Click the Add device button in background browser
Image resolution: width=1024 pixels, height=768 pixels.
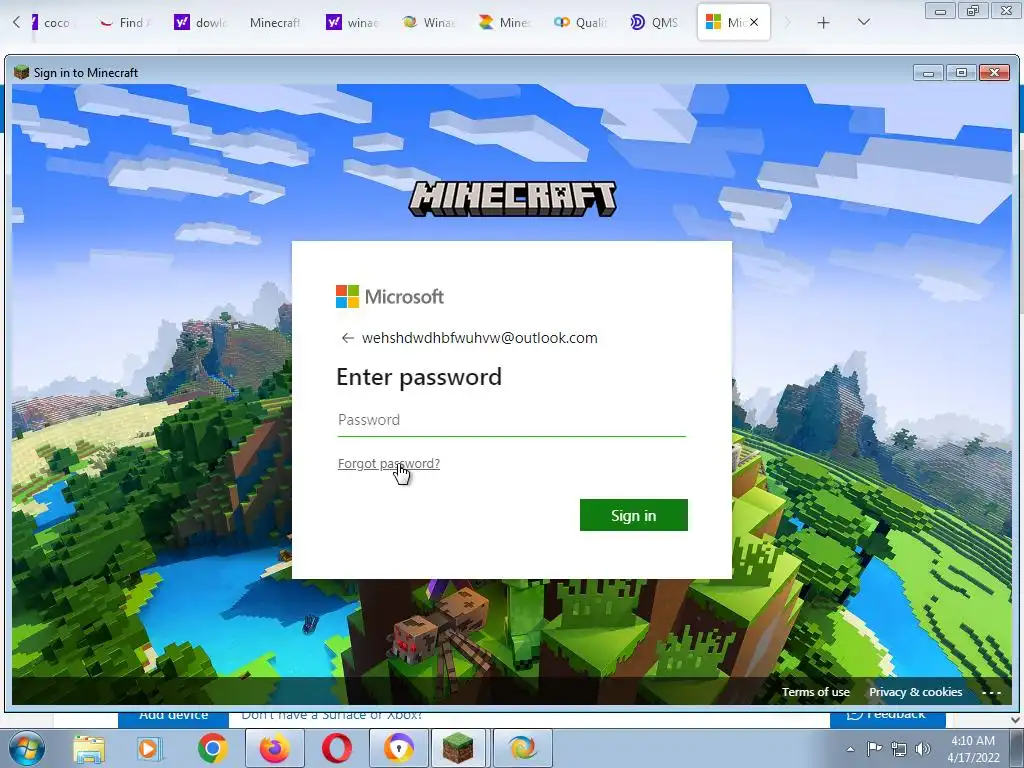(173, 718)
